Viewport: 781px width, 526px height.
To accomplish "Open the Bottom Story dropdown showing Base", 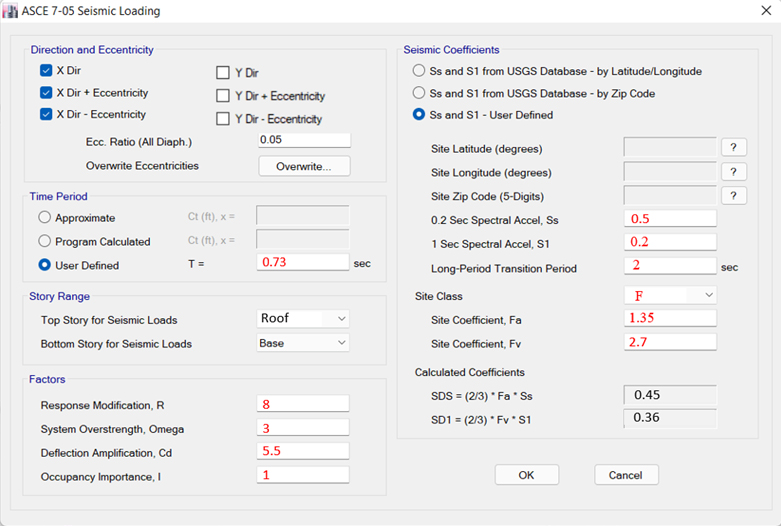I will 304,343.
